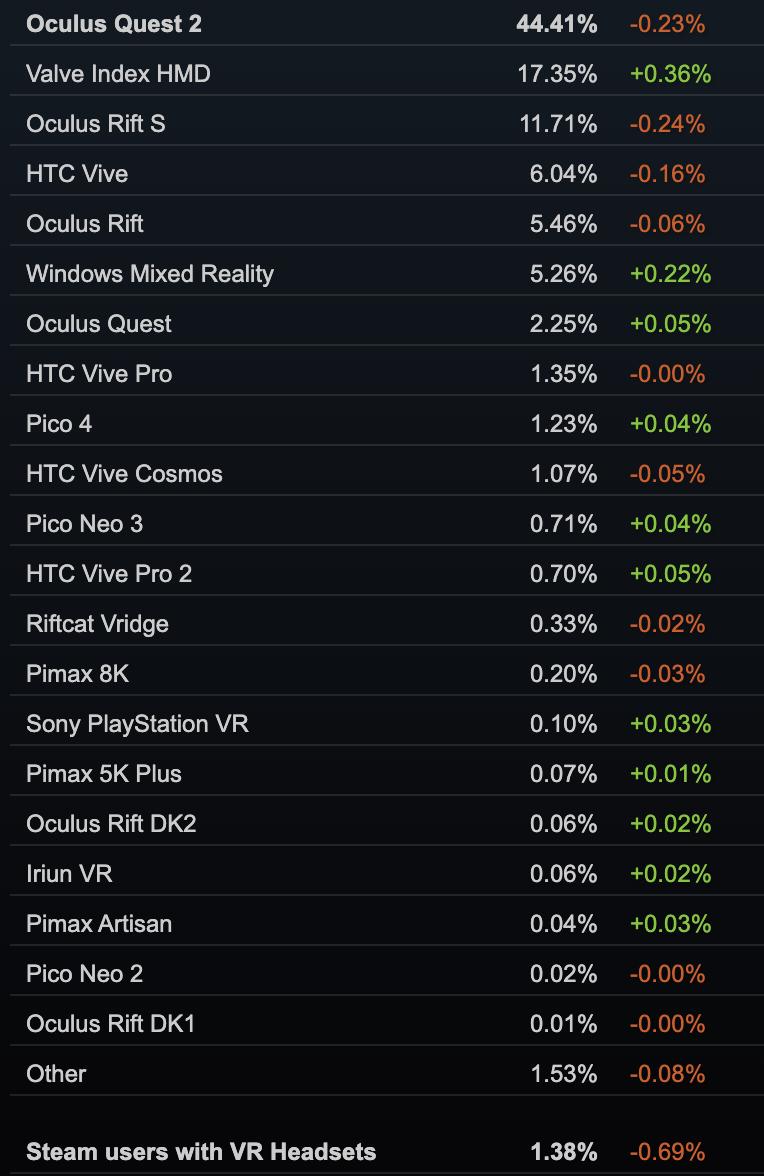Select the Other category row
Image resolution: width=764 pixels, height=1176 pixels.
[x=56, y=1074]
